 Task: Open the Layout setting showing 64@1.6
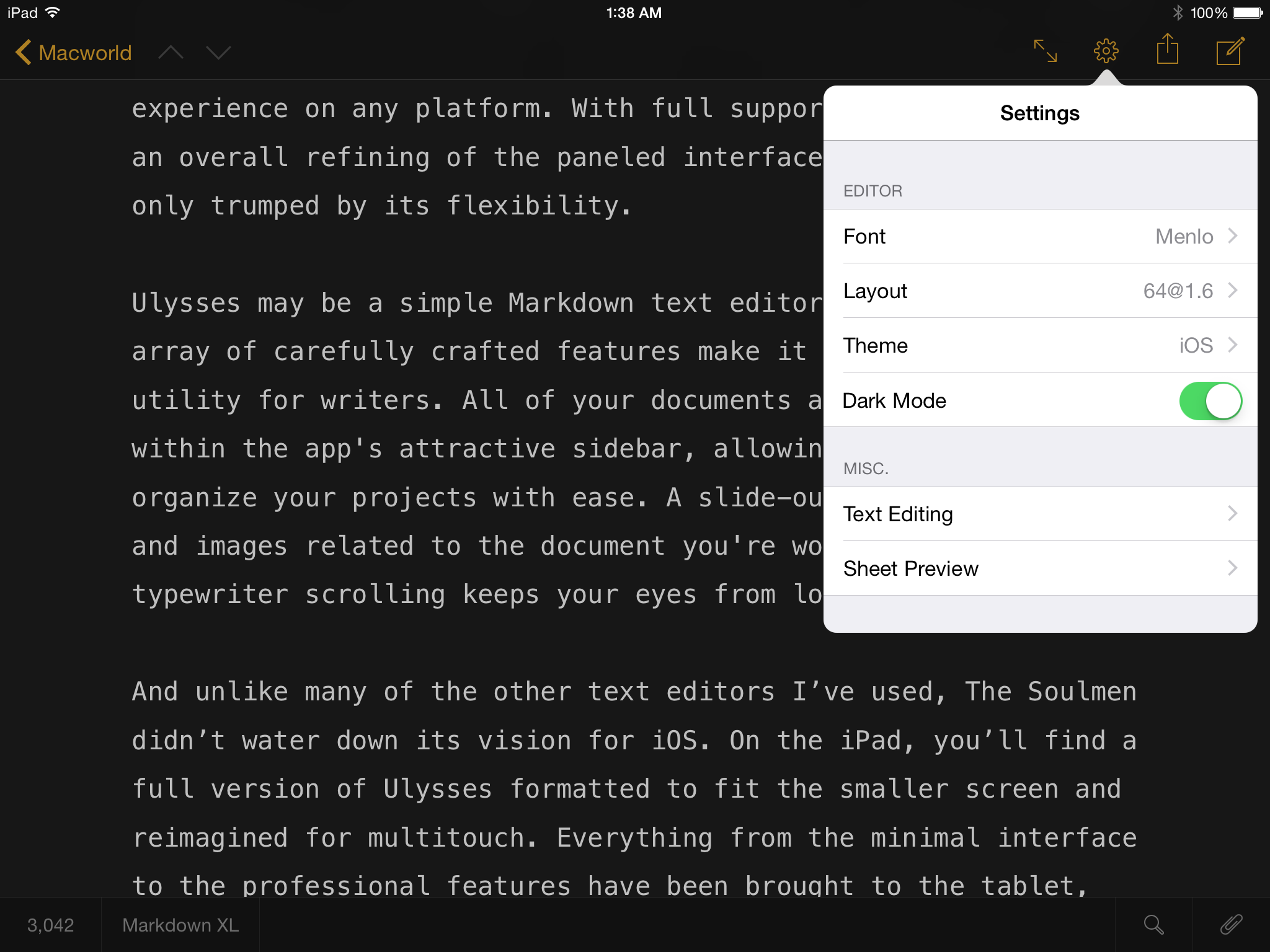tap(1040, 291)
